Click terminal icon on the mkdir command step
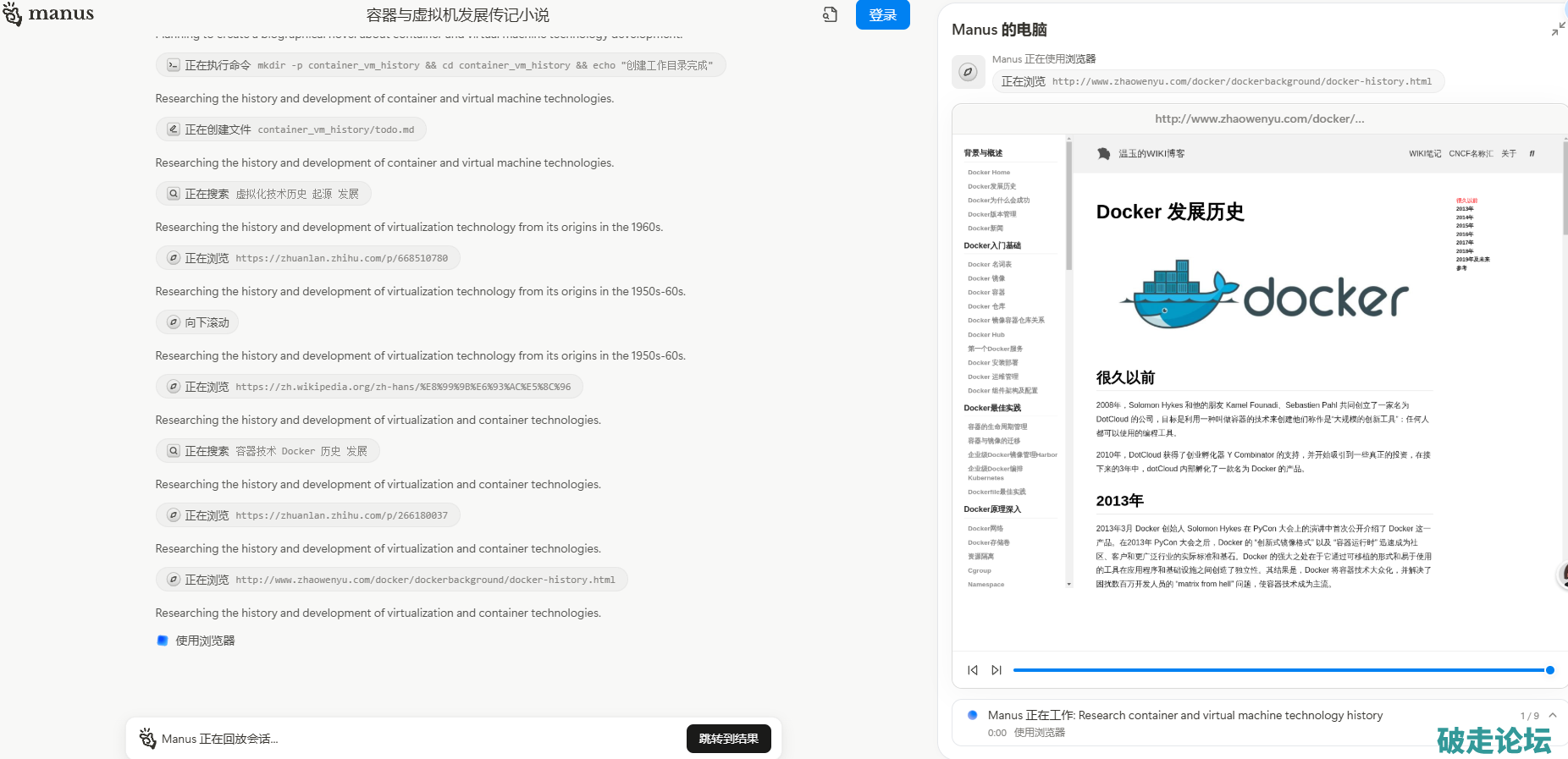Image resolution: width=1568 pixels, height=759 pixels. (x=174, y=65)
